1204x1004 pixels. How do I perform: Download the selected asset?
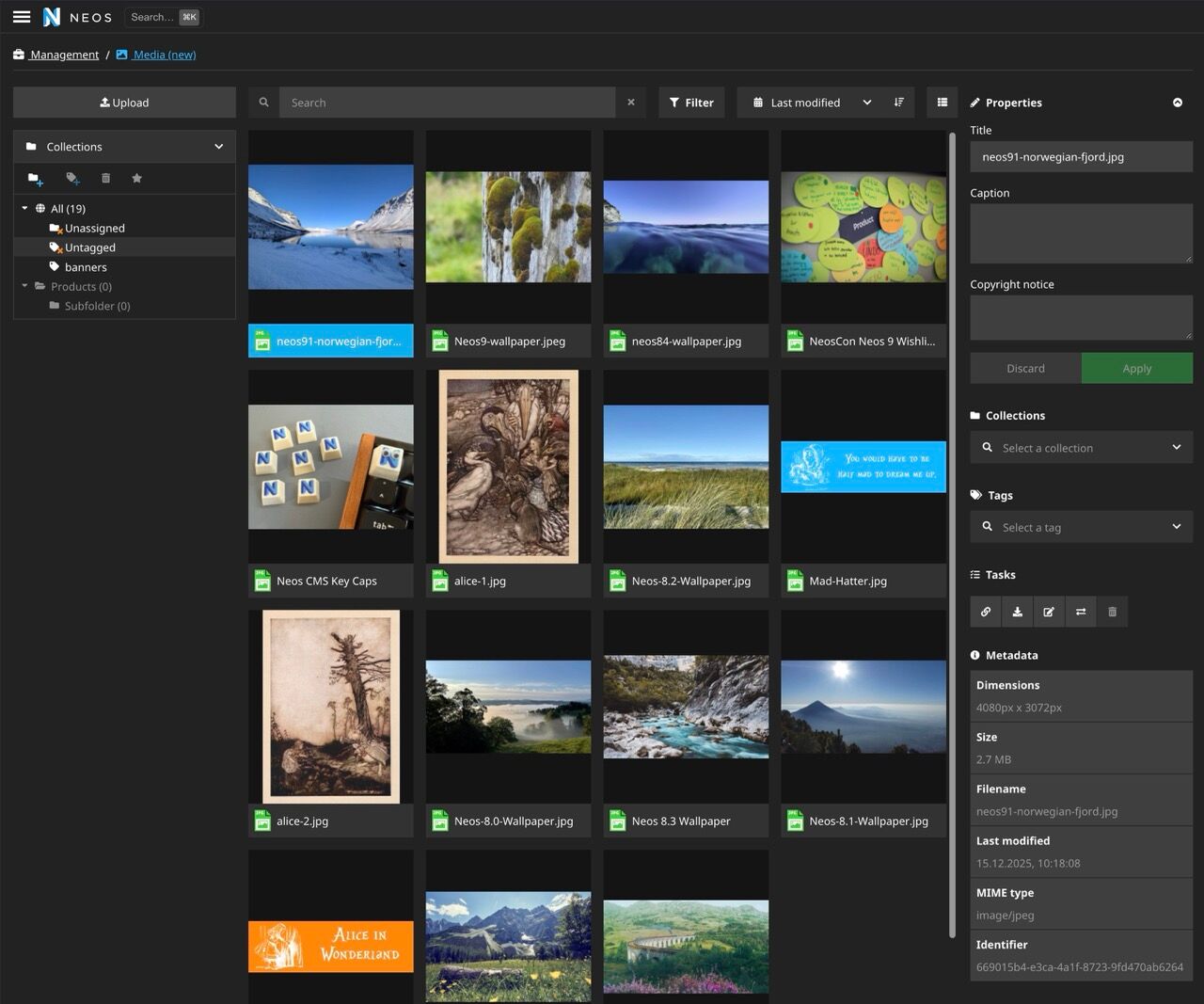(x=1017, y=613)
